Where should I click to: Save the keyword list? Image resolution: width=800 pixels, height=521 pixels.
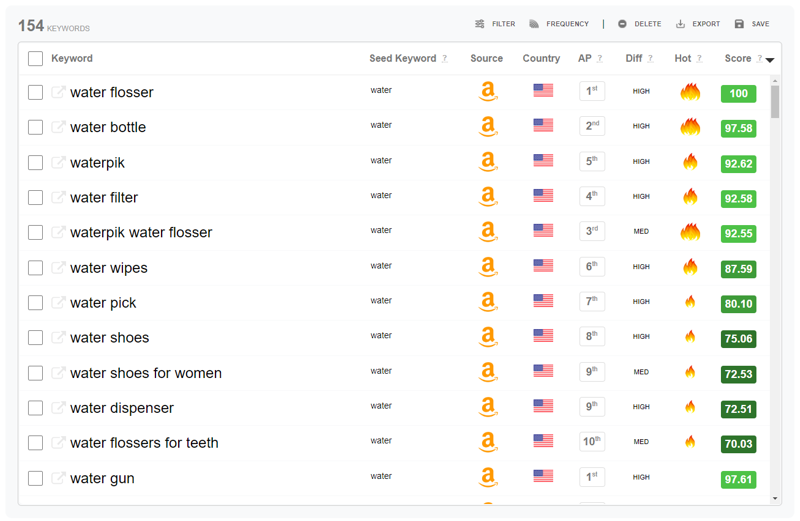(x=752, y=24)
